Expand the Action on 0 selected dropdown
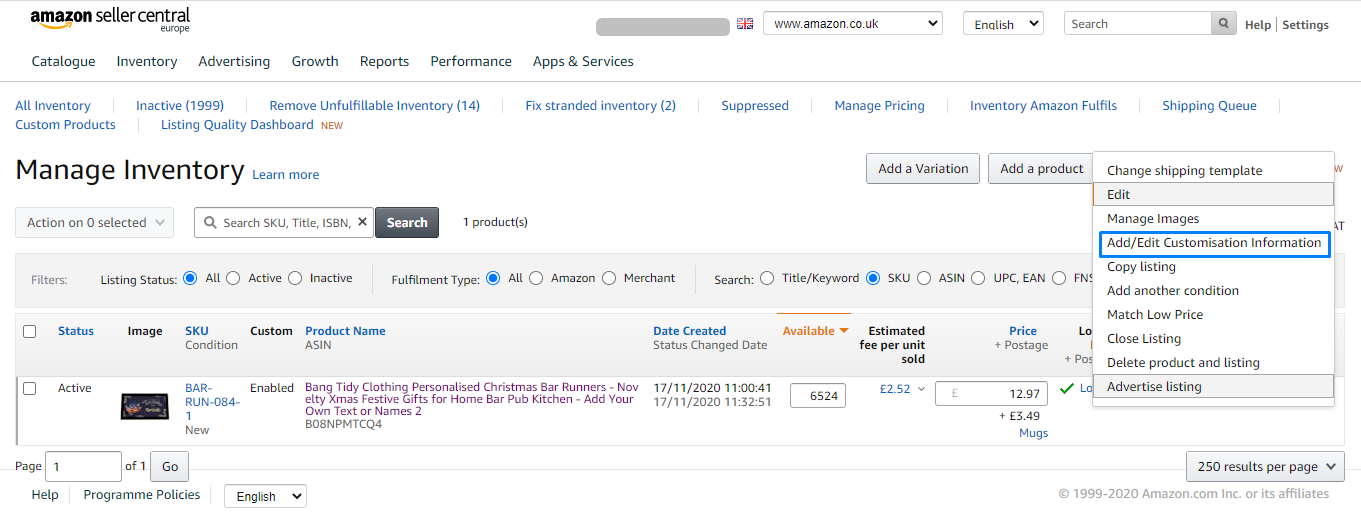 coord(95,223)
